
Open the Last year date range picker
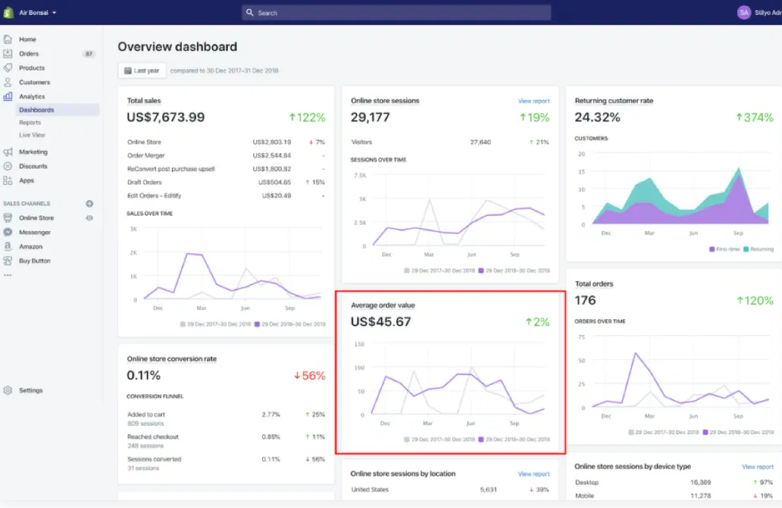point(142,71)
